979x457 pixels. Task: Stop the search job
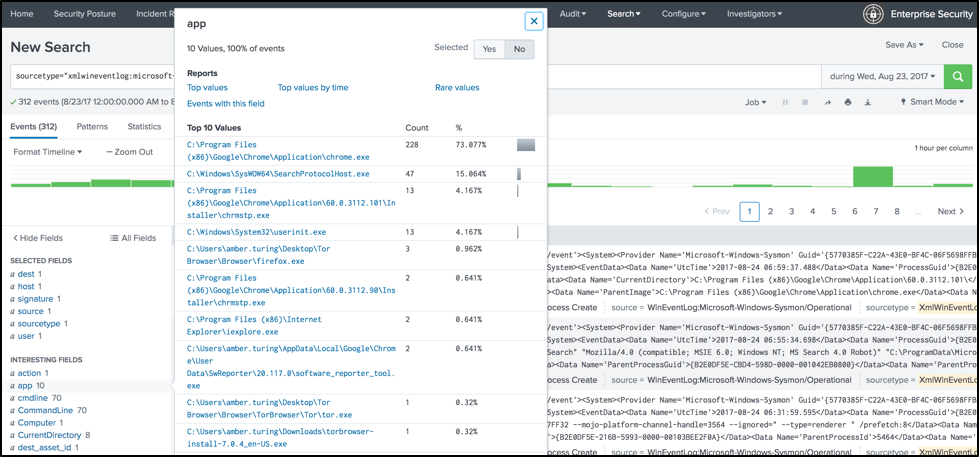805,102
